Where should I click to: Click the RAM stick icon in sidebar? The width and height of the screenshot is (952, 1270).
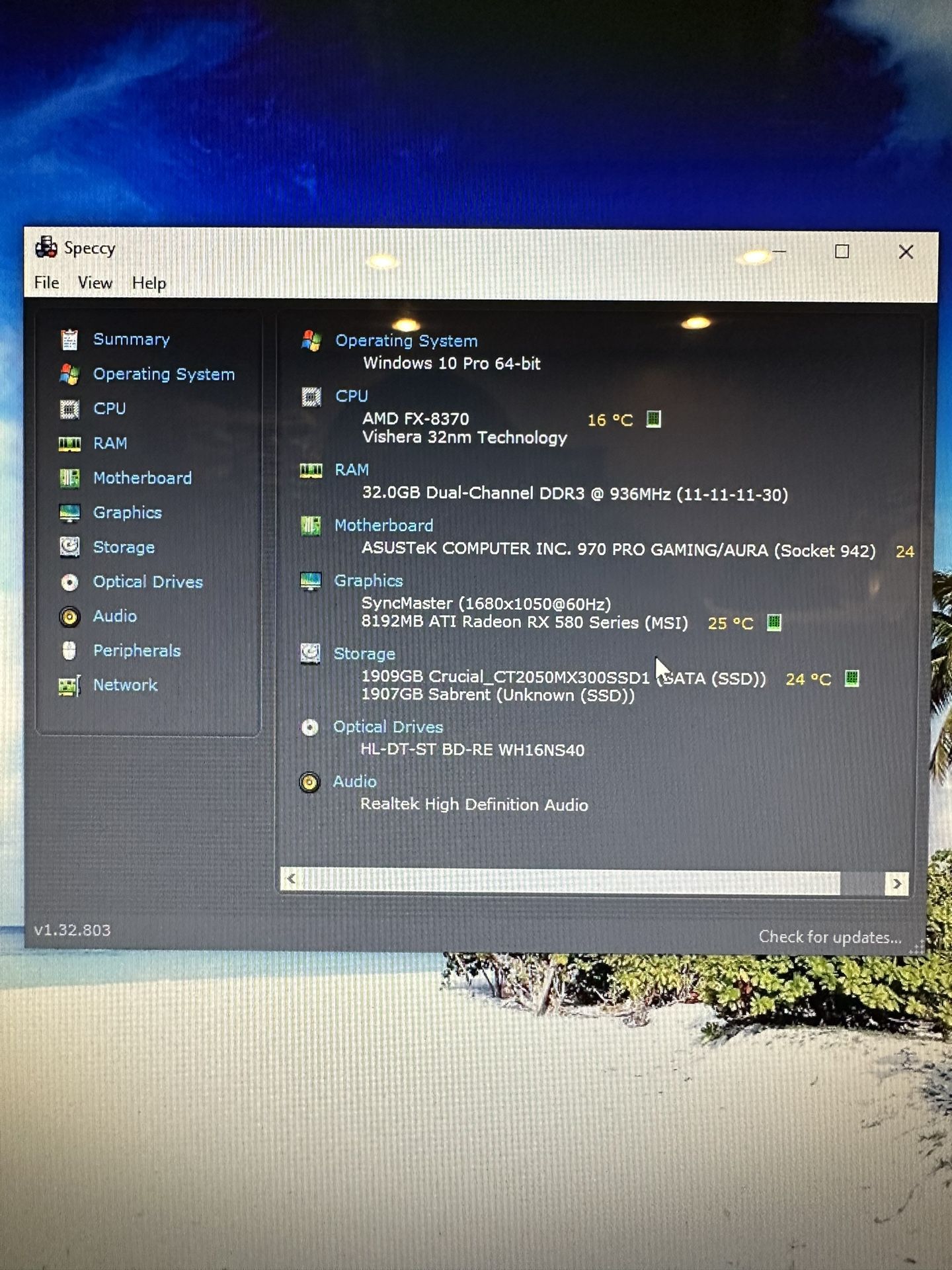point(69,443)
